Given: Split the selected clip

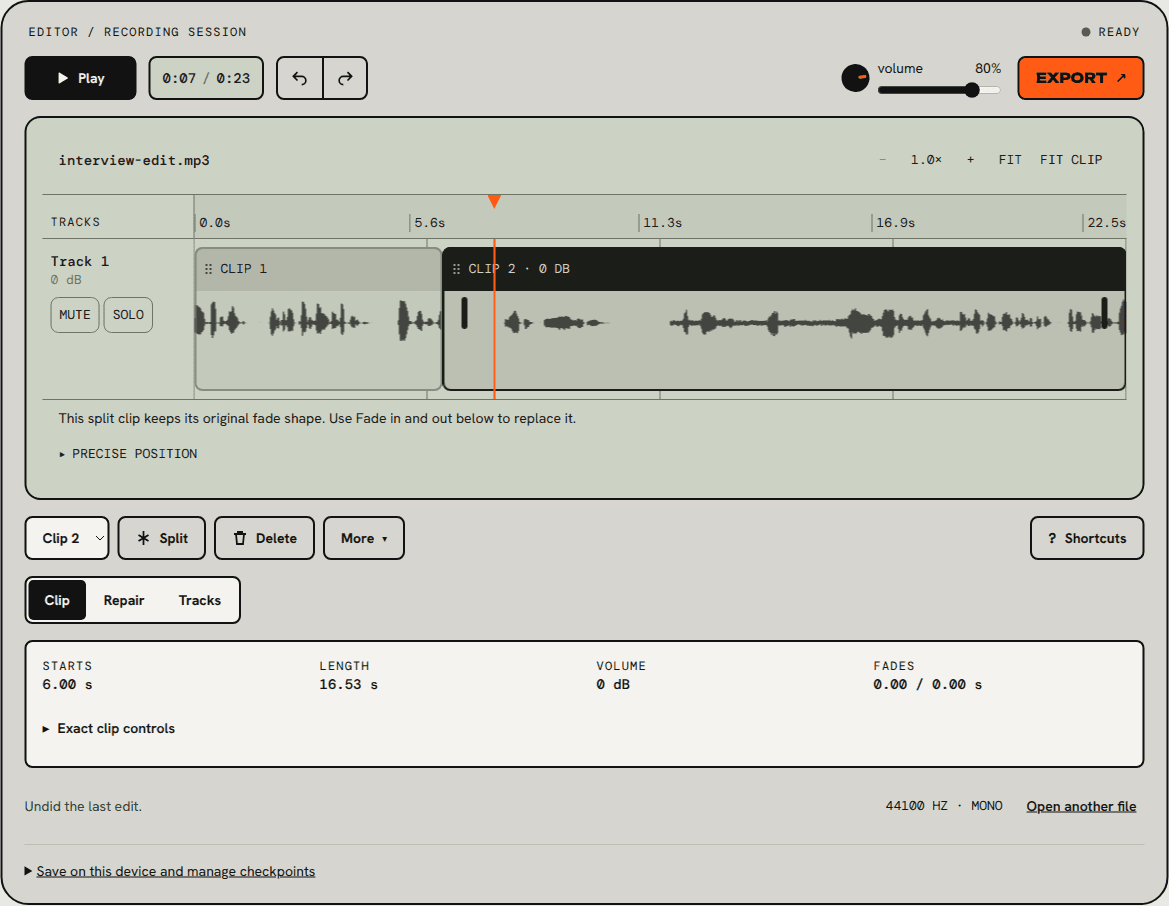Looking at the screenshot, I should click(162, 538).
